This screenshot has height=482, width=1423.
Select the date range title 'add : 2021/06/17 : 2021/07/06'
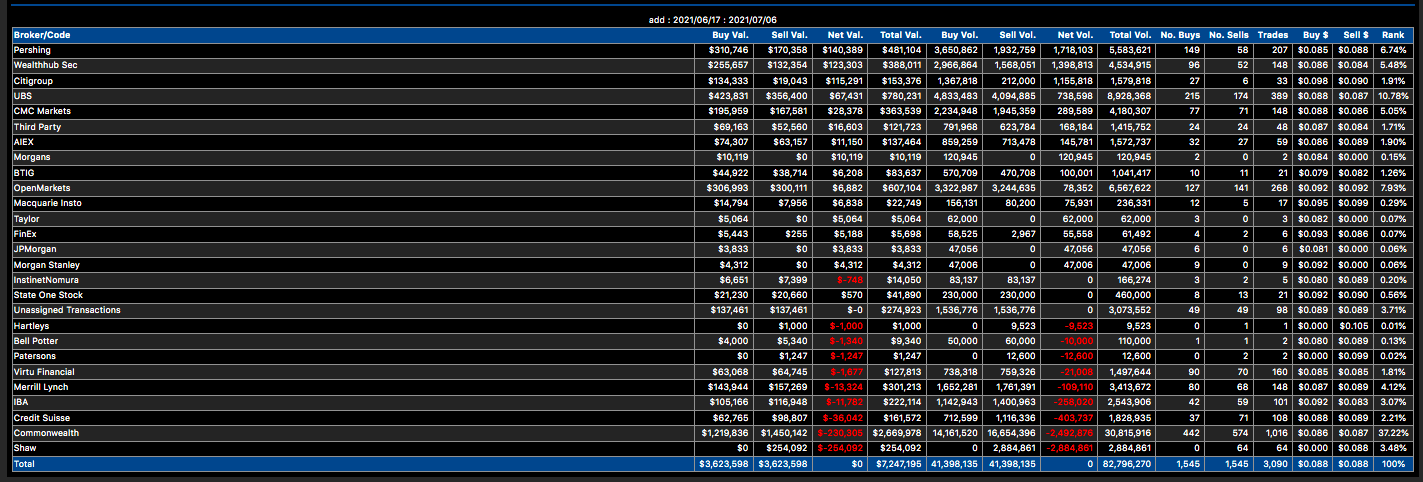(711, 20)
